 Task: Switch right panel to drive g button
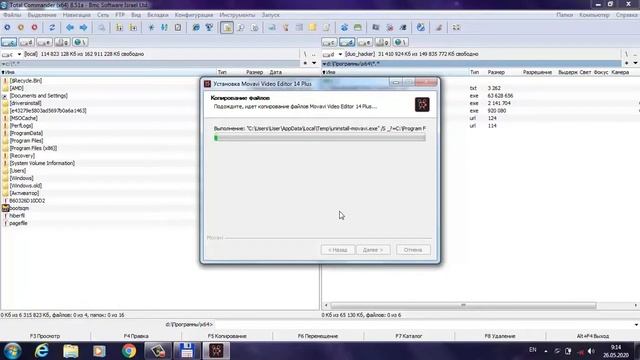pyautogui.click(x=382, y=42)
